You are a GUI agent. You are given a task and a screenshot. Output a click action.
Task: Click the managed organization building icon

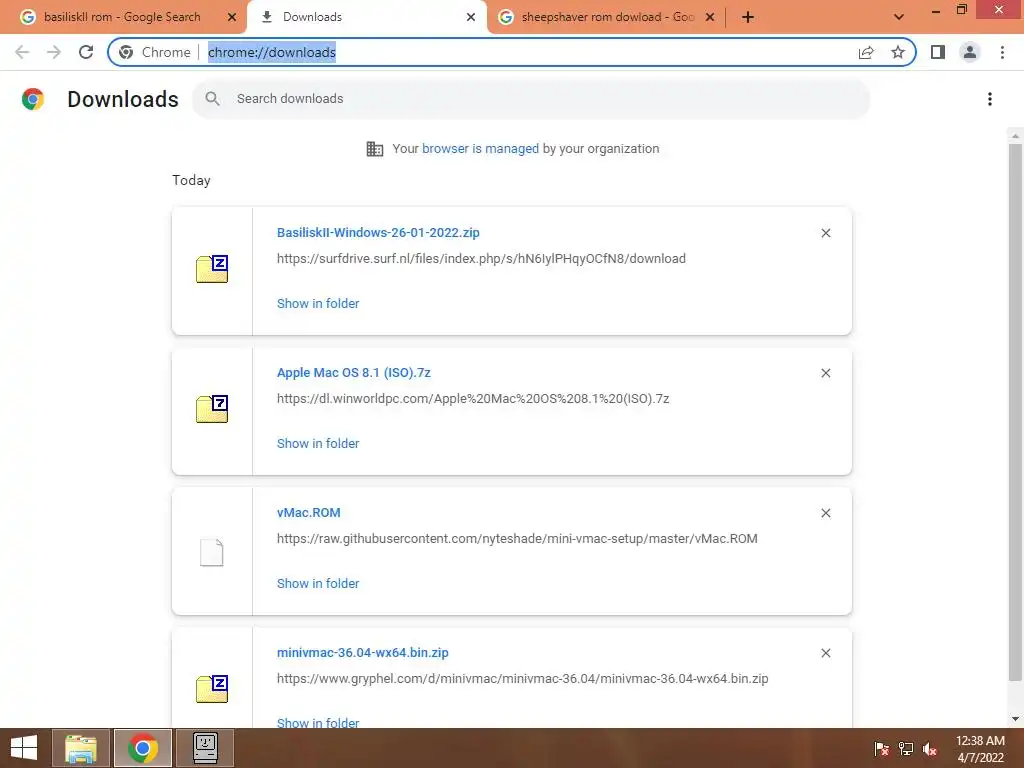(x=374, y=149)
